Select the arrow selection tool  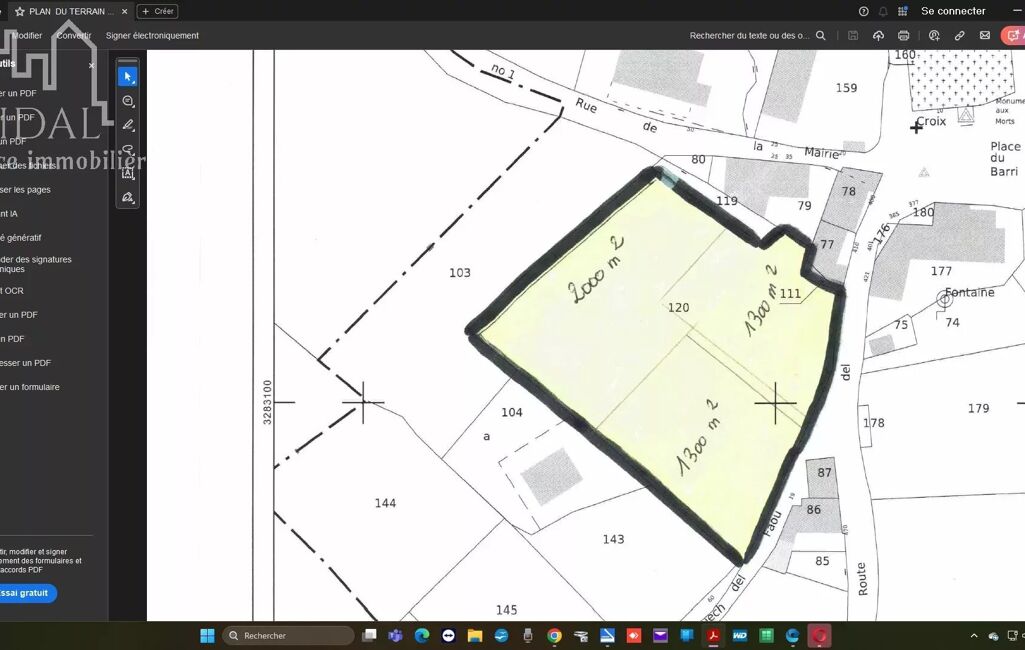click(x=128, y=77)
